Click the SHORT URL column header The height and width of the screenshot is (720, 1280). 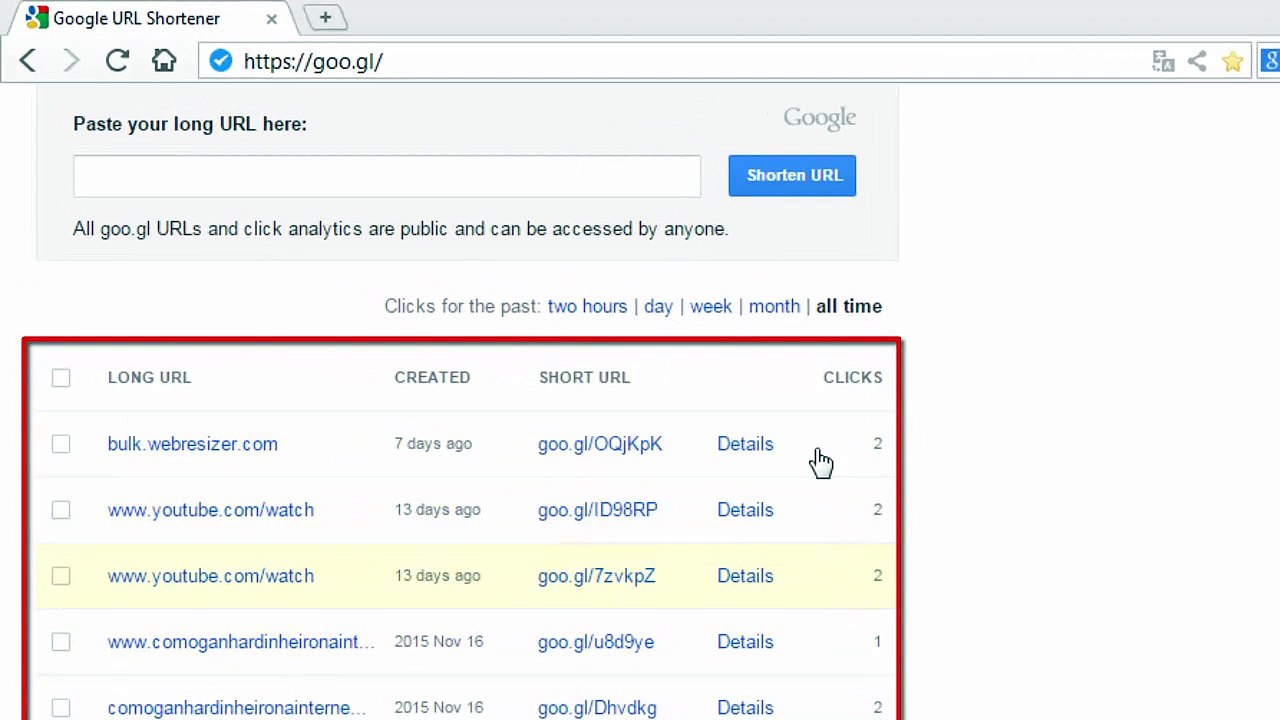coord(585,377)
